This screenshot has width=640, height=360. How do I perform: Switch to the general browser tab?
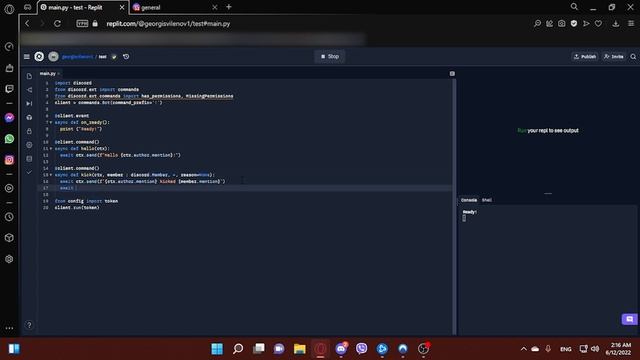[175, 7]
